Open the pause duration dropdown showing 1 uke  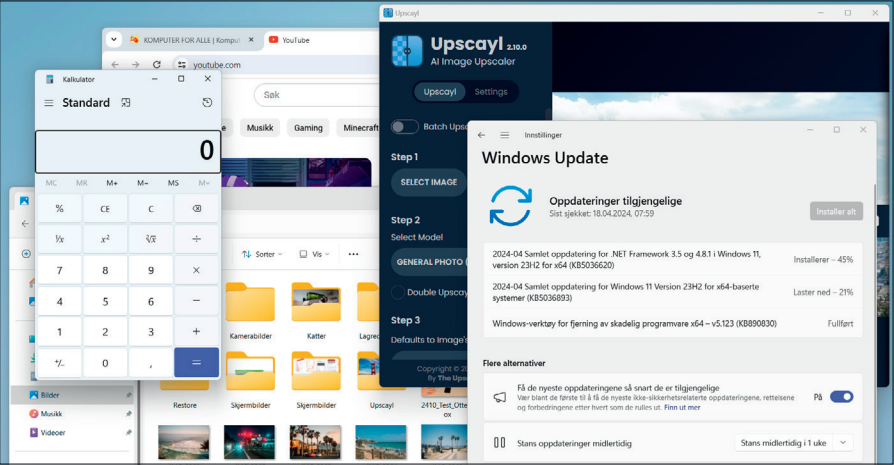click(794, 442)
